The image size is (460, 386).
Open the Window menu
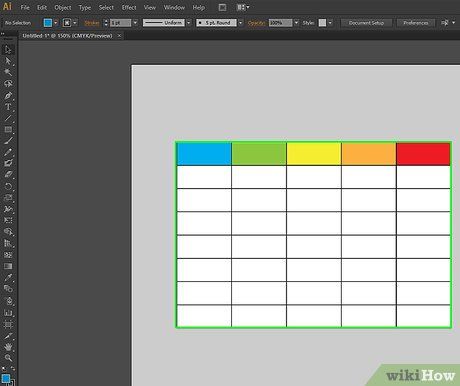[174, 7]
